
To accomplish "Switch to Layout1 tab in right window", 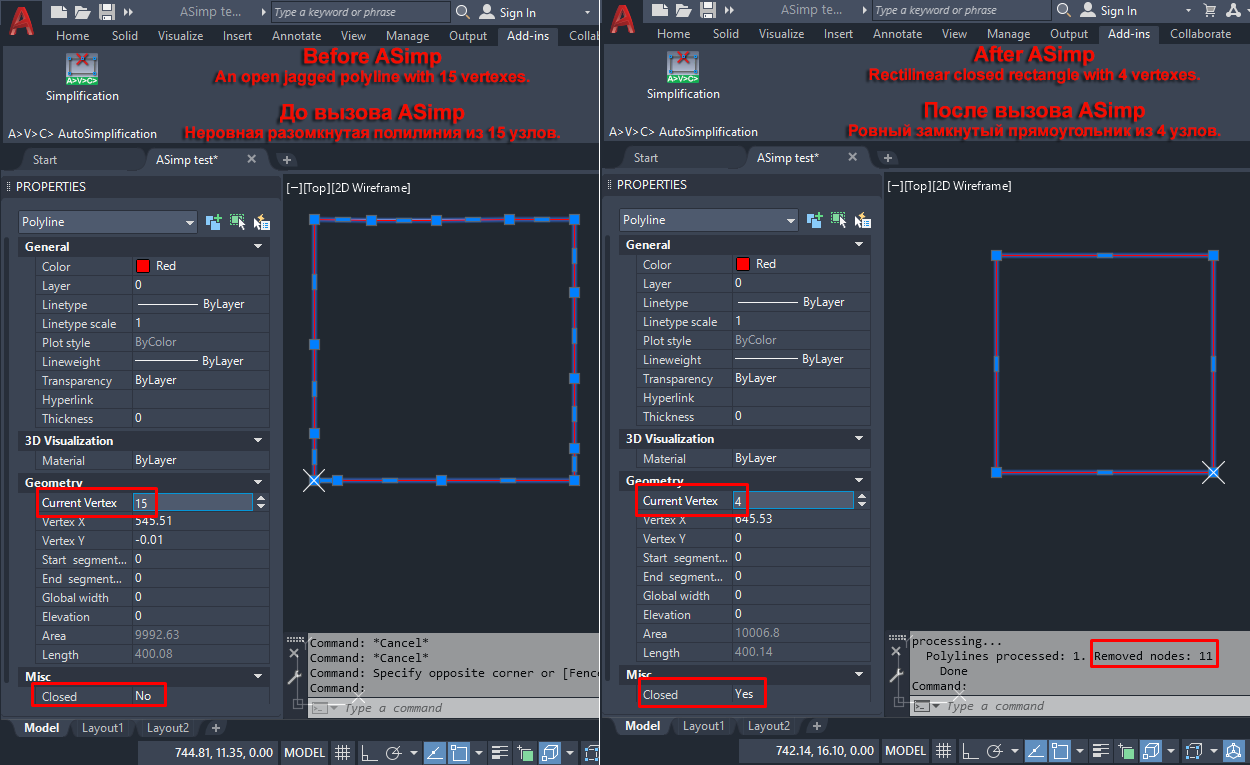I will (703, 725).
